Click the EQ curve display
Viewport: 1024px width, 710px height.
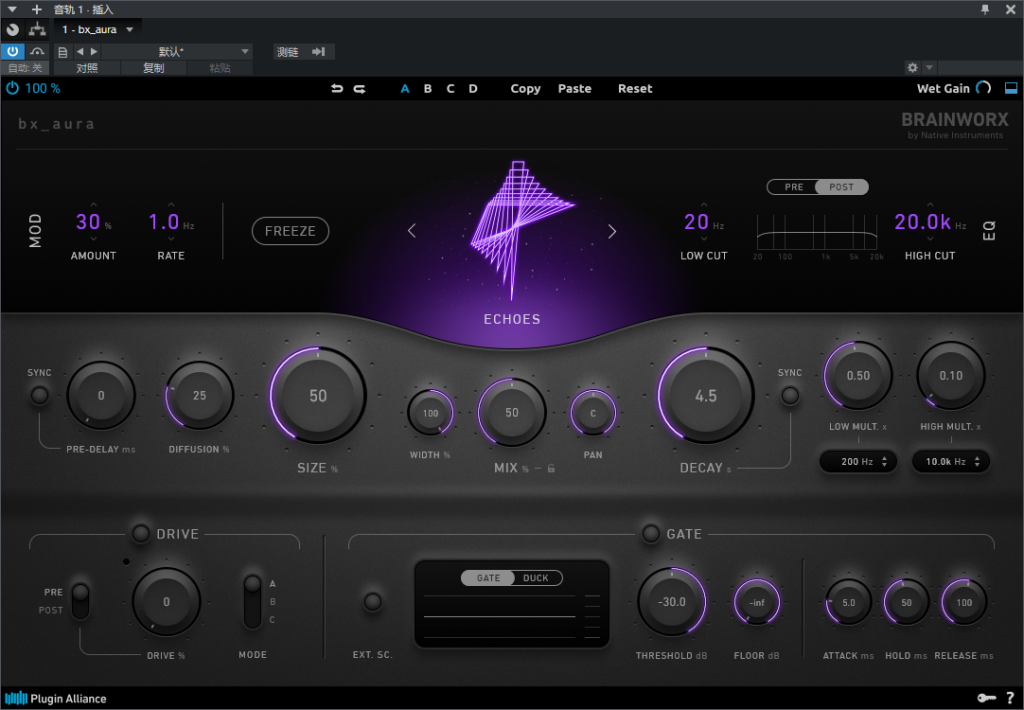tap(817, 232)
